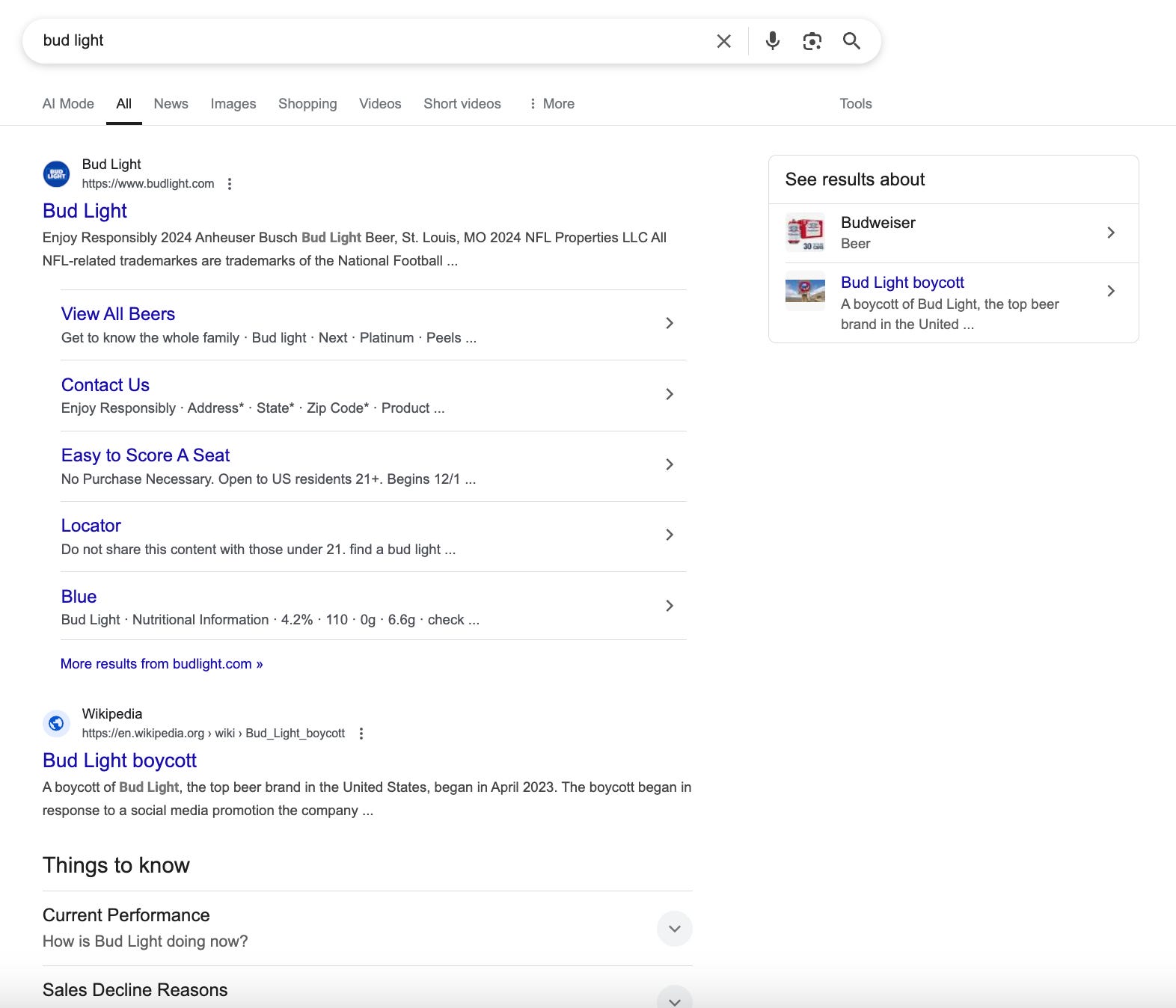
Task: Switch to the News tab
Action: pyautogui.click(x=171, y=104)
